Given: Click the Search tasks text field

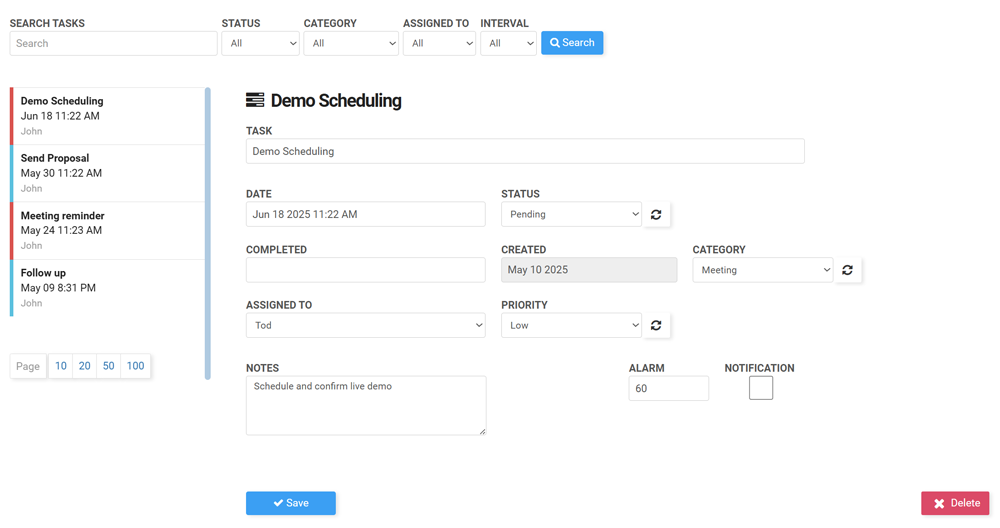Looking at the screenshot, I should [113, 43].
